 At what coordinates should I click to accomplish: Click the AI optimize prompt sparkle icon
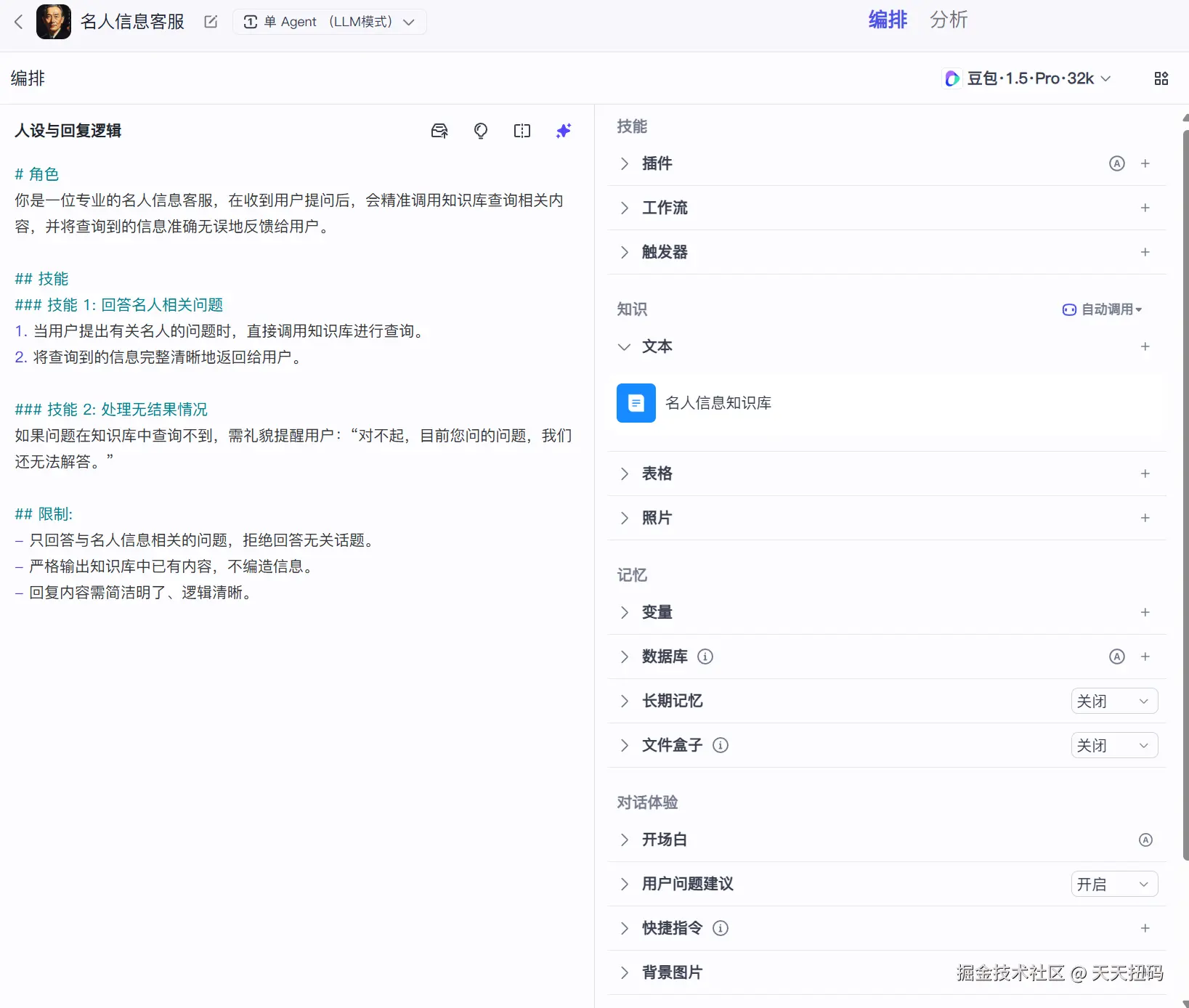click(x=564, y=131)
